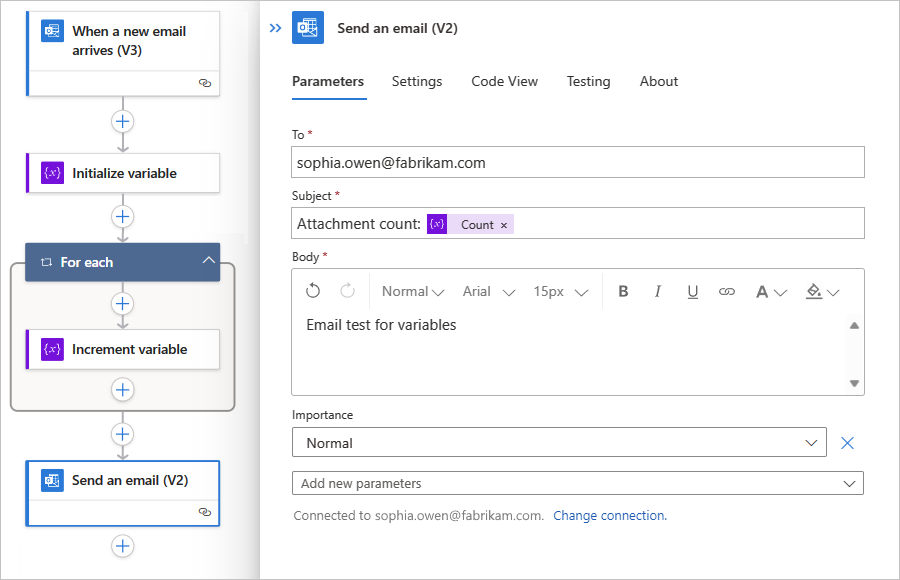Insert a link using the chain icon

(x=727, y=291)
